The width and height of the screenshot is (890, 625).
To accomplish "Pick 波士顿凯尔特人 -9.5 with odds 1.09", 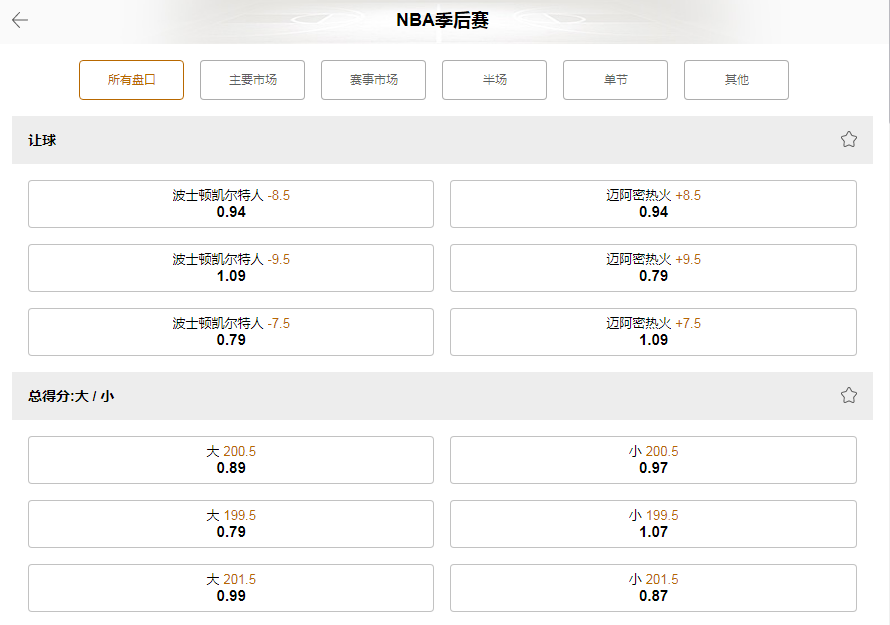I will click(x=230, y=268).
